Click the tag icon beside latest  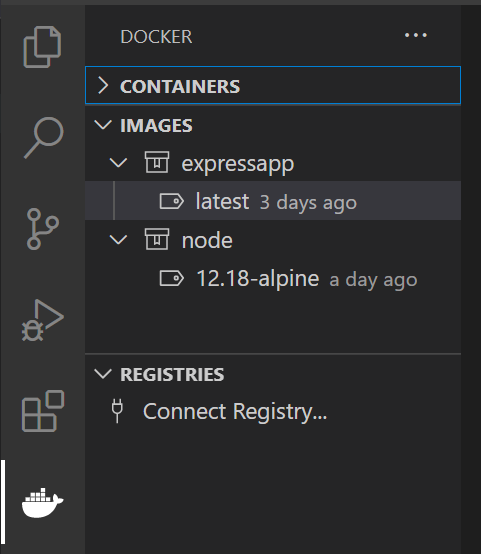[x=171, y=201]
